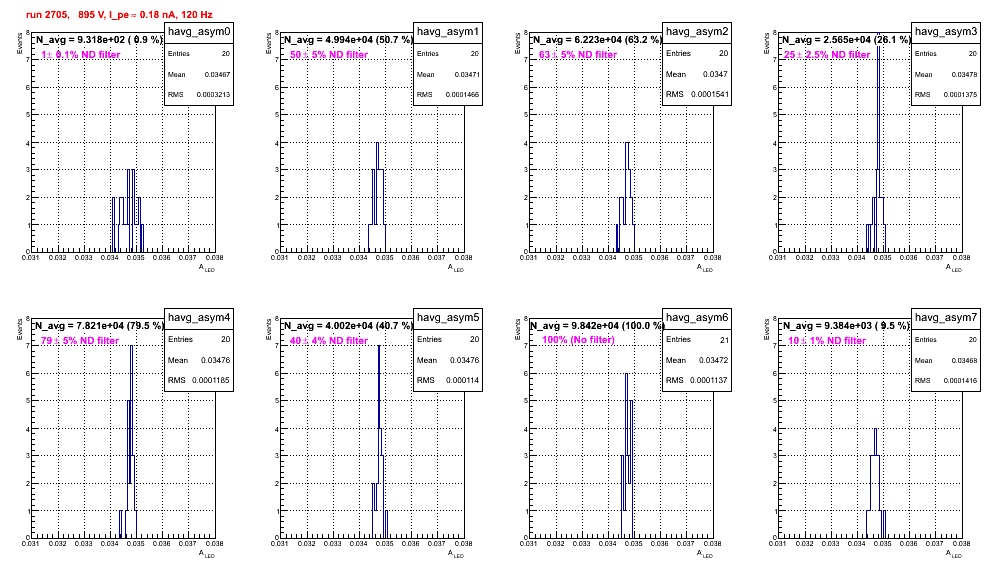This screenshot has height=572, width=996.
Task: Select the havg_asym5 stats box title
Action: pyautogui.click(x=448, y=317)
